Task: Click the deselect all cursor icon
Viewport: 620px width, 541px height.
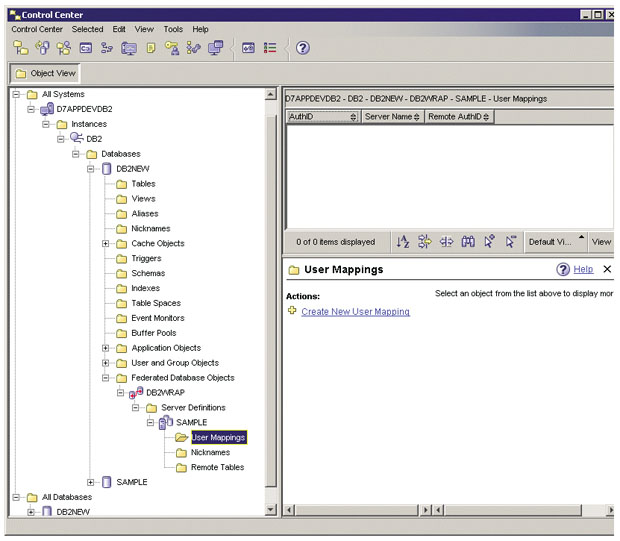Action: click(x=511, y=242)
